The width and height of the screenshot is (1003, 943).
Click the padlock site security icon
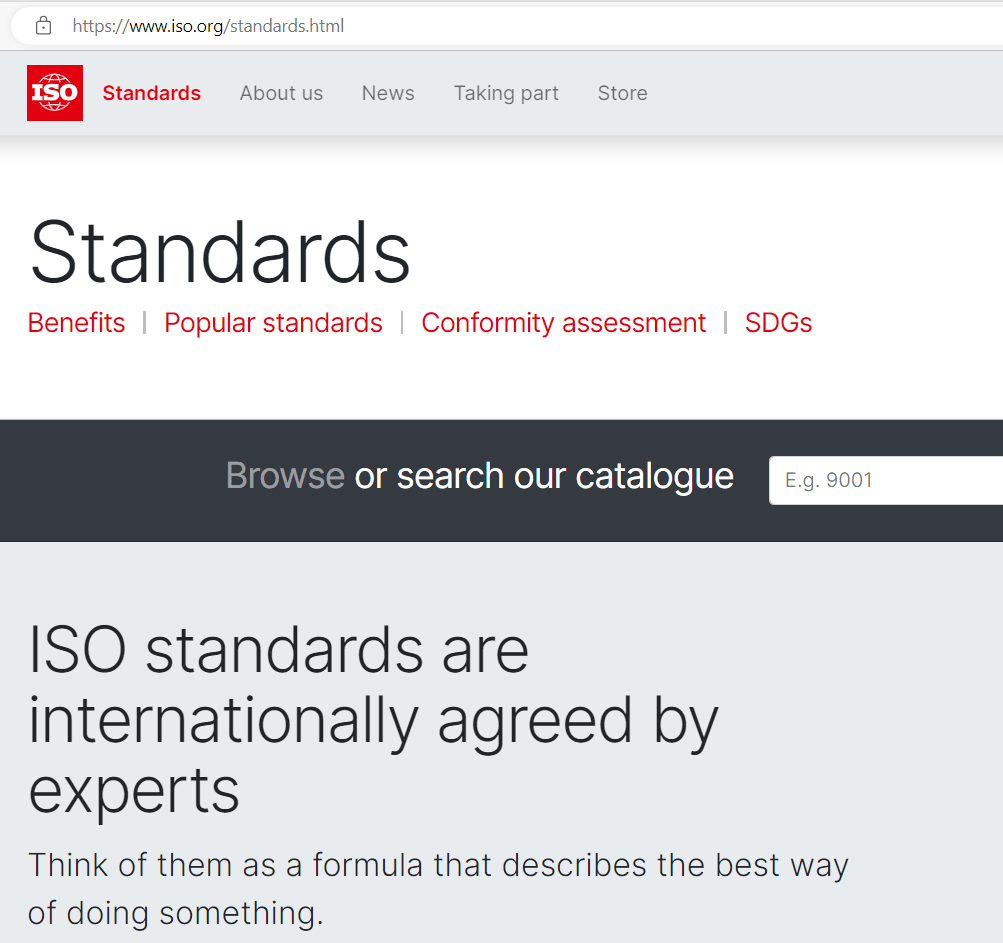click(43, 26)
